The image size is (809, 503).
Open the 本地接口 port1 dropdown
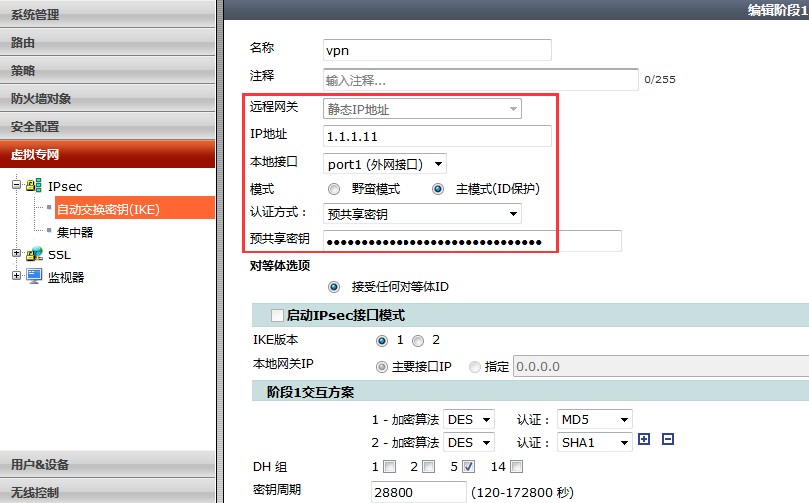385,163
